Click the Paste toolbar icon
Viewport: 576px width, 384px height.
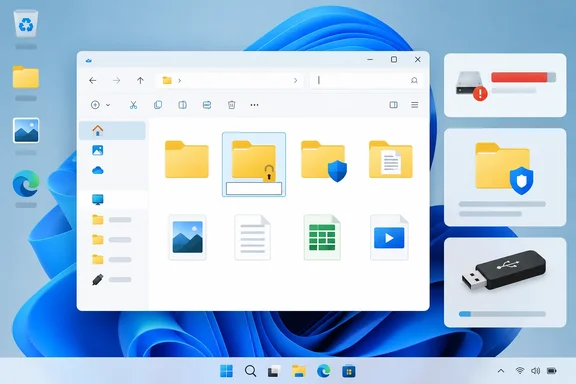183,105
